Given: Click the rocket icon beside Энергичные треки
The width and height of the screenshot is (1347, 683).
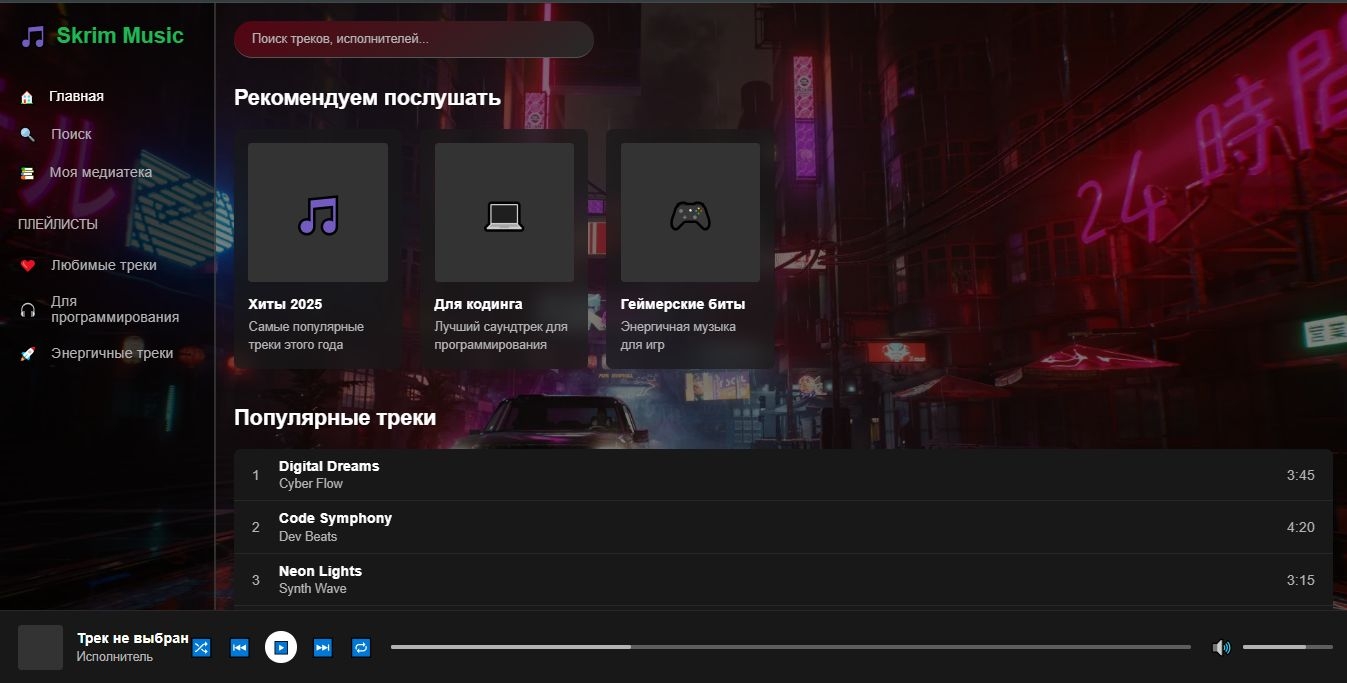Looking at the screenshot, I should point(28,354).
